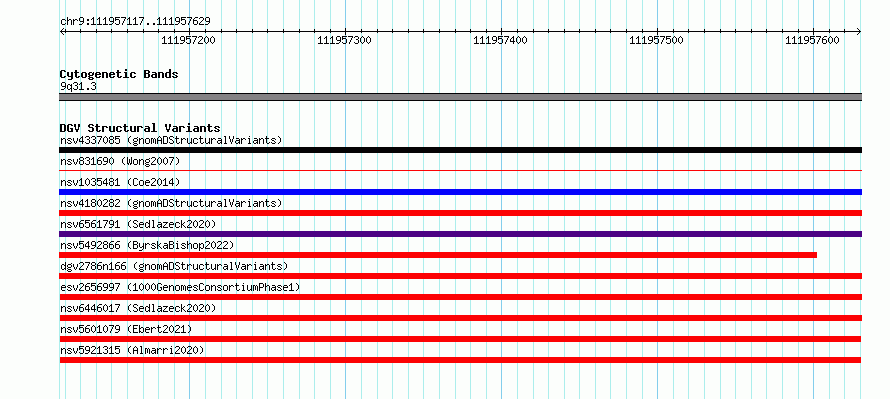
Task: Click the Cytogenetic Bands track title
Action: tap(119, 74)
